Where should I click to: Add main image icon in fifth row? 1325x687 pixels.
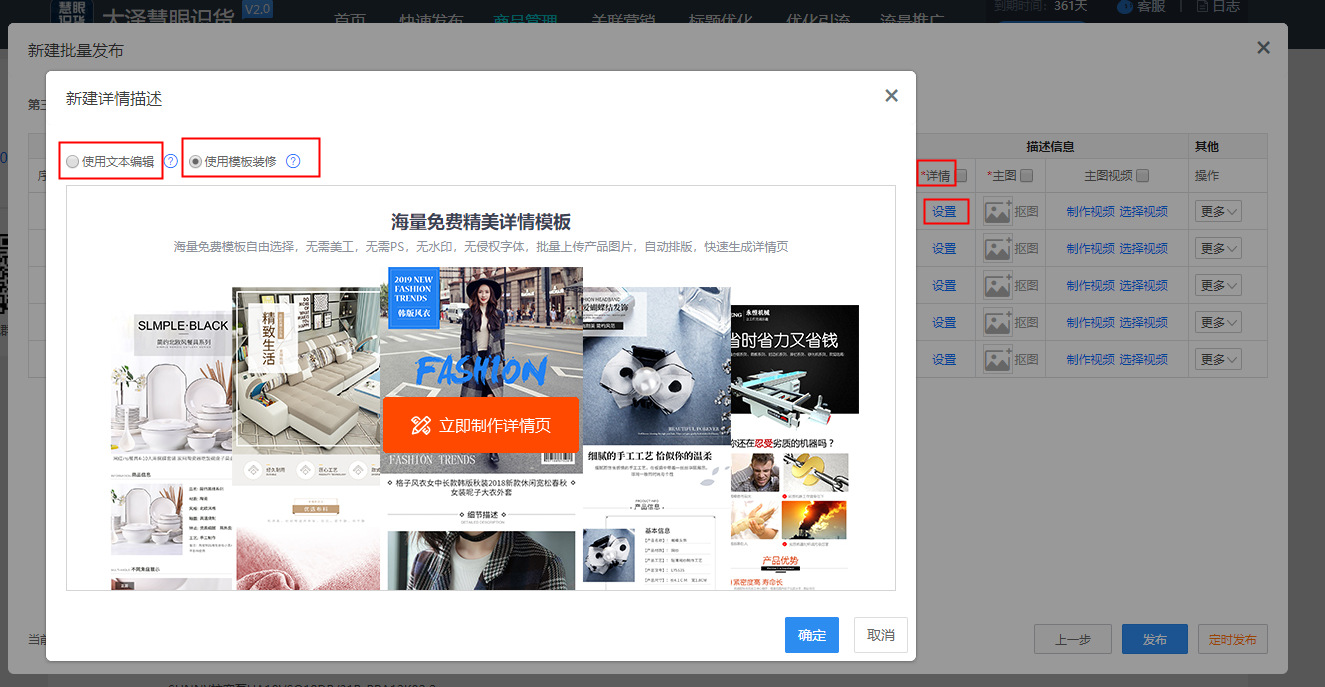pyautogui.click(x=997, y=360)
